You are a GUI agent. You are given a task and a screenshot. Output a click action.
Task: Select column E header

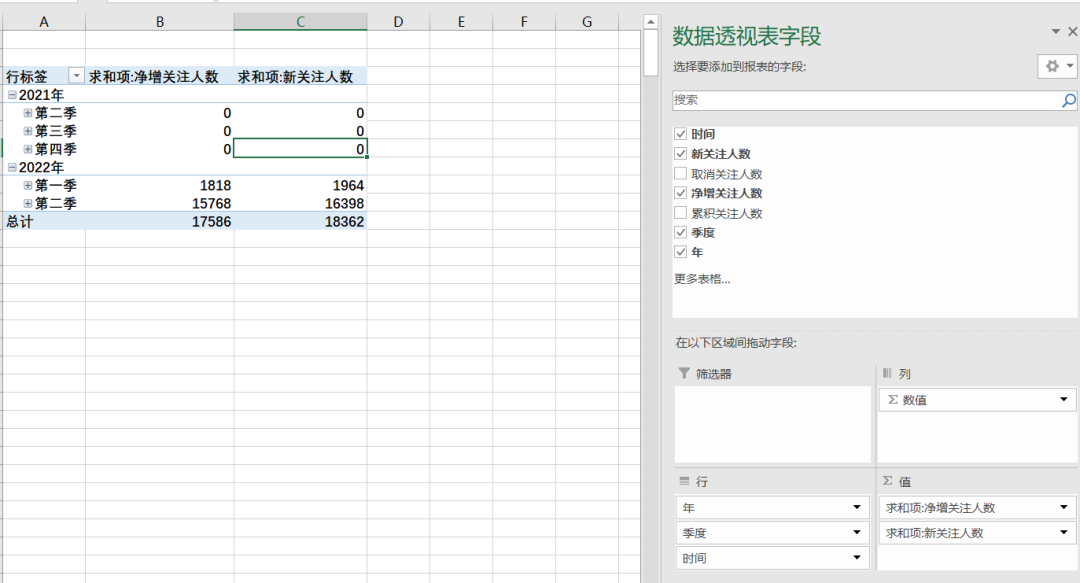pos(461,22)
